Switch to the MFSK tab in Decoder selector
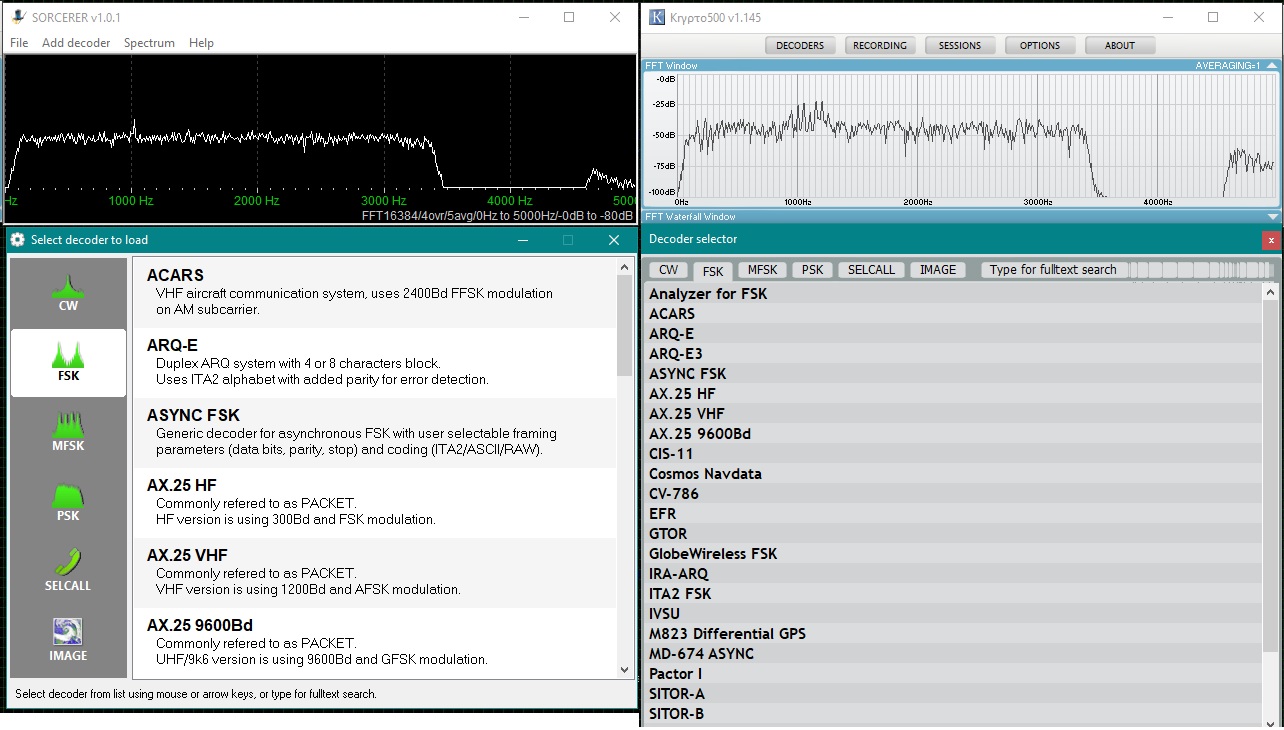The width and height of the screenshot is (1284, 730). [762, 270]
